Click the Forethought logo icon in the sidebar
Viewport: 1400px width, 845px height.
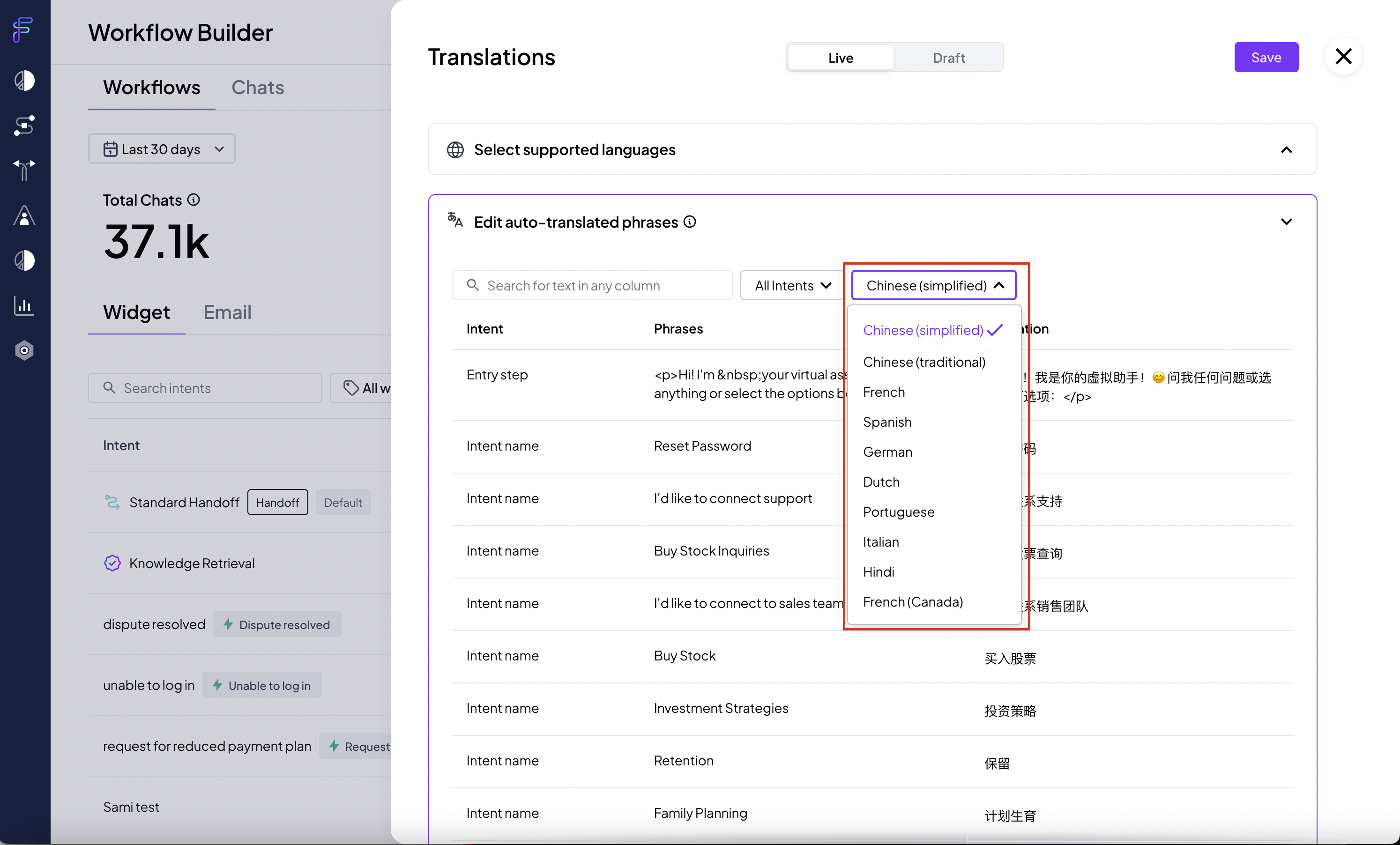[x=23, y=30]
